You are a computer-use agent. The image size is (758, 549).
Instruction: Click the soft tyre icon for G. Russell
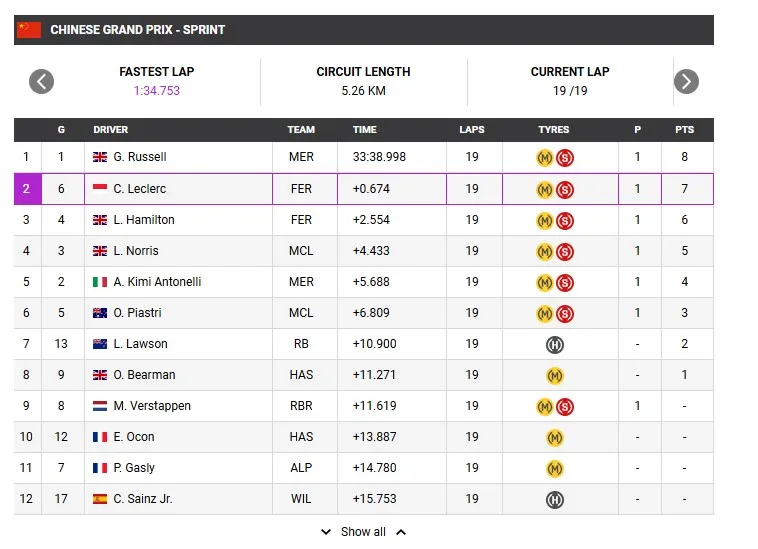pyautogui.click(x=565, y=157)
